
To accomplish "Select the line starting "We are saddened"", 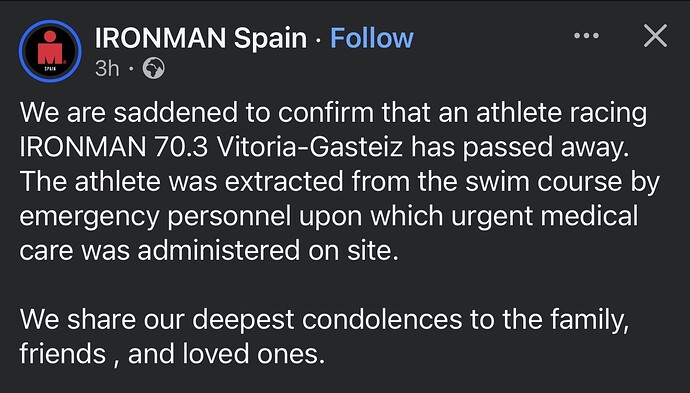I will coord(333,113).
